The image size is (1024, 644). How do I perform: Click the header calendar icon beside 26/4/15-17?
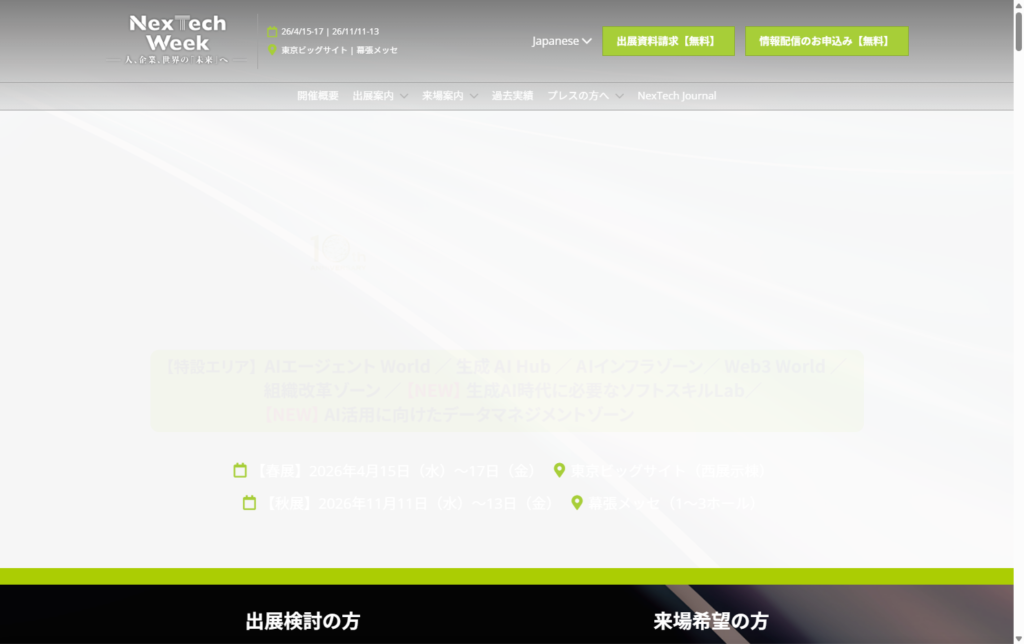pyautogui.click(x=272, y=32)
